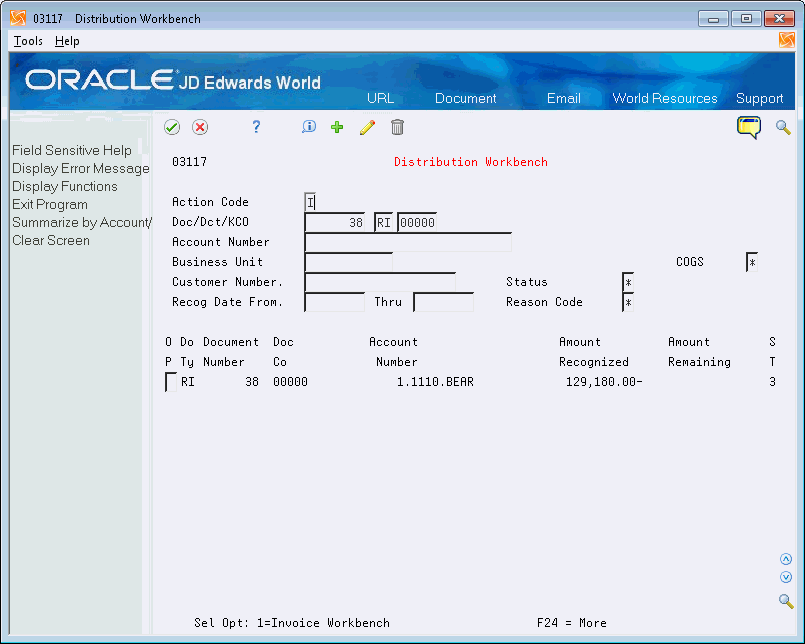805x644 pixels.
Task: Click the Inquire info bubble icon
Action: (309, 127)
